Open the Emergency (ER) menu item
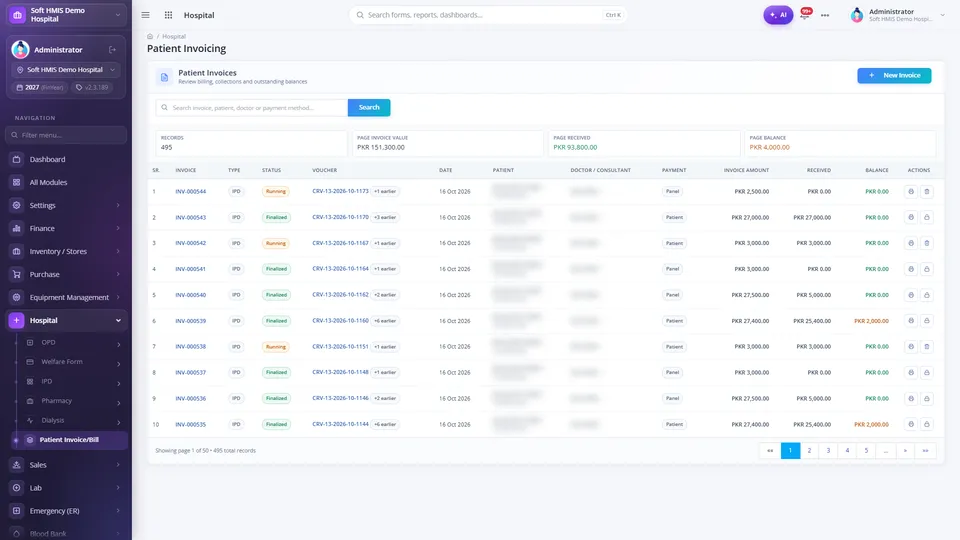The height and width of the screenshot is (540, 960). [x=66, y=511]
